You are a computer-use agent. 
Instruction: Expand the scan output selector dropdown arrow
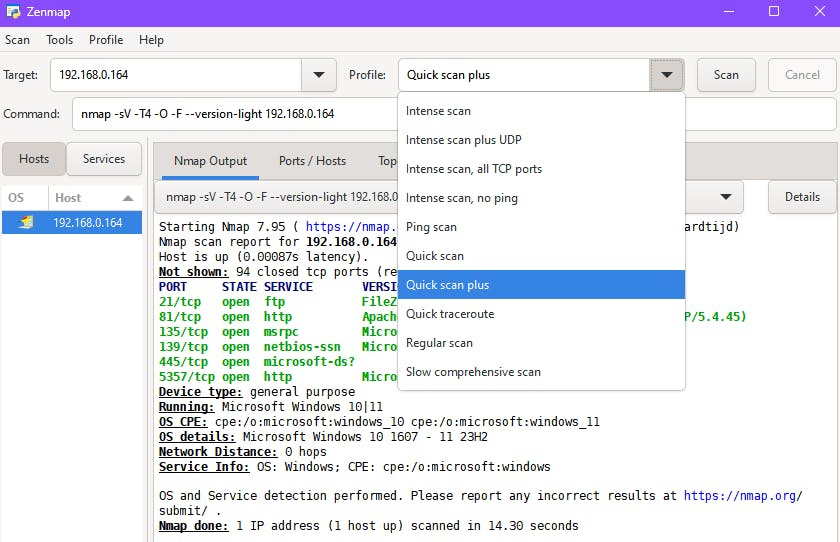[x=726, y=197]
